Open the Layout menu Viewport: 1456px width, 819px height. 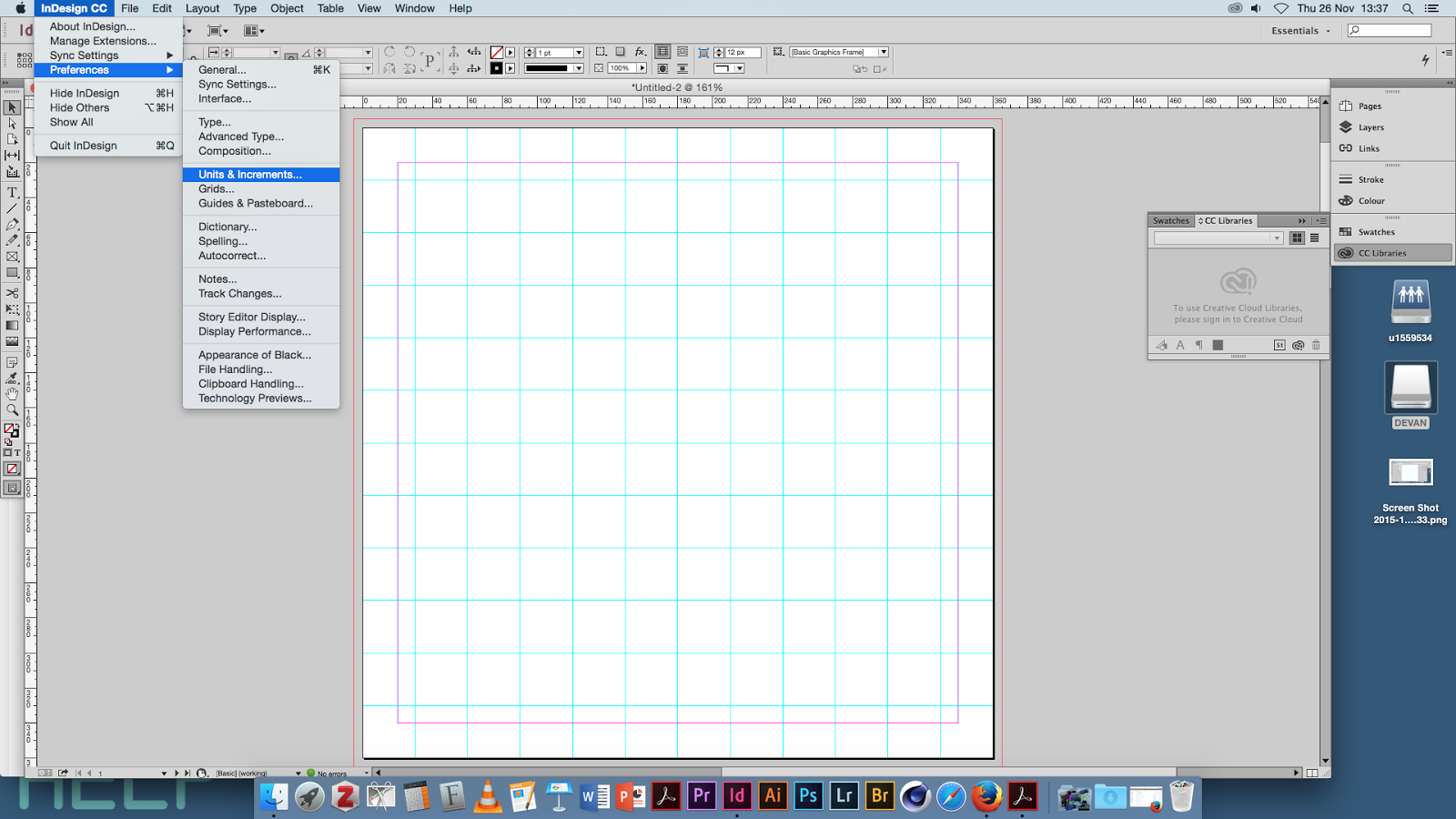[202, 8]
